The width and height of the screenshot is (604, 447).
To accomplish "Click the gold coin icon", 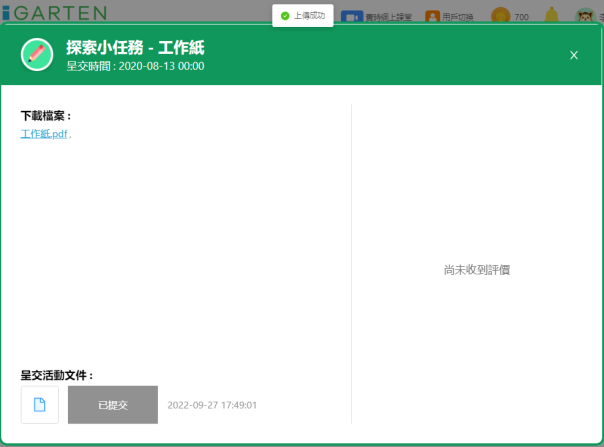I will 500,16.
